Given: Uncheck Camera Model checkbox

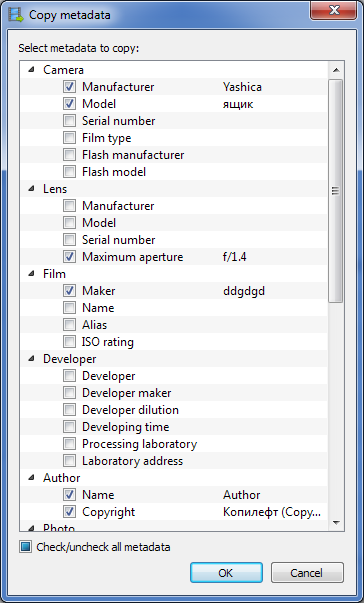Looking at the screenshot, I should tap(69, 104).
